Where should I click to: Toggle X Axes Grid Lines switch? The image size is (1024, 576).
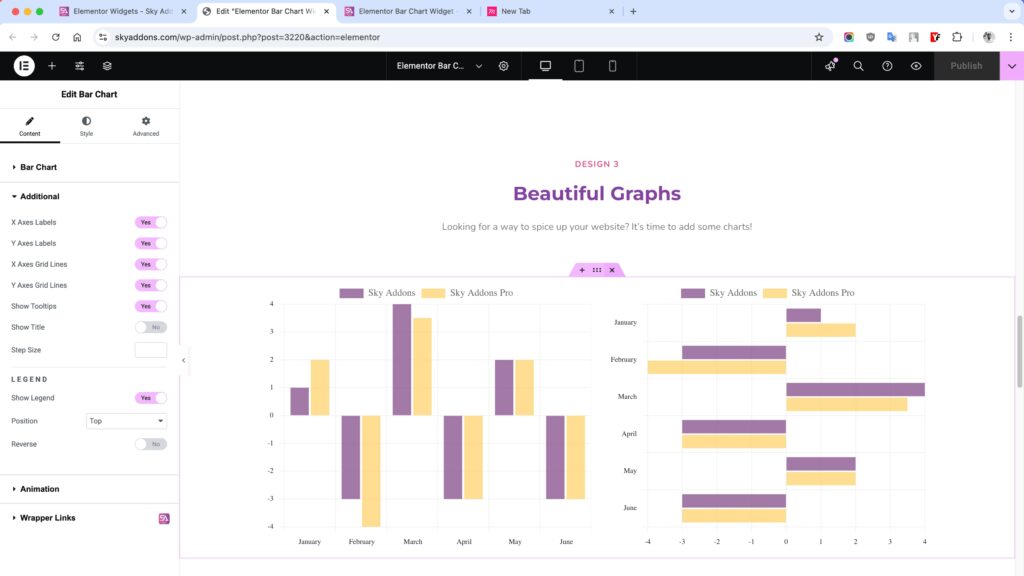pyautogui.click(x=151, y=264)
